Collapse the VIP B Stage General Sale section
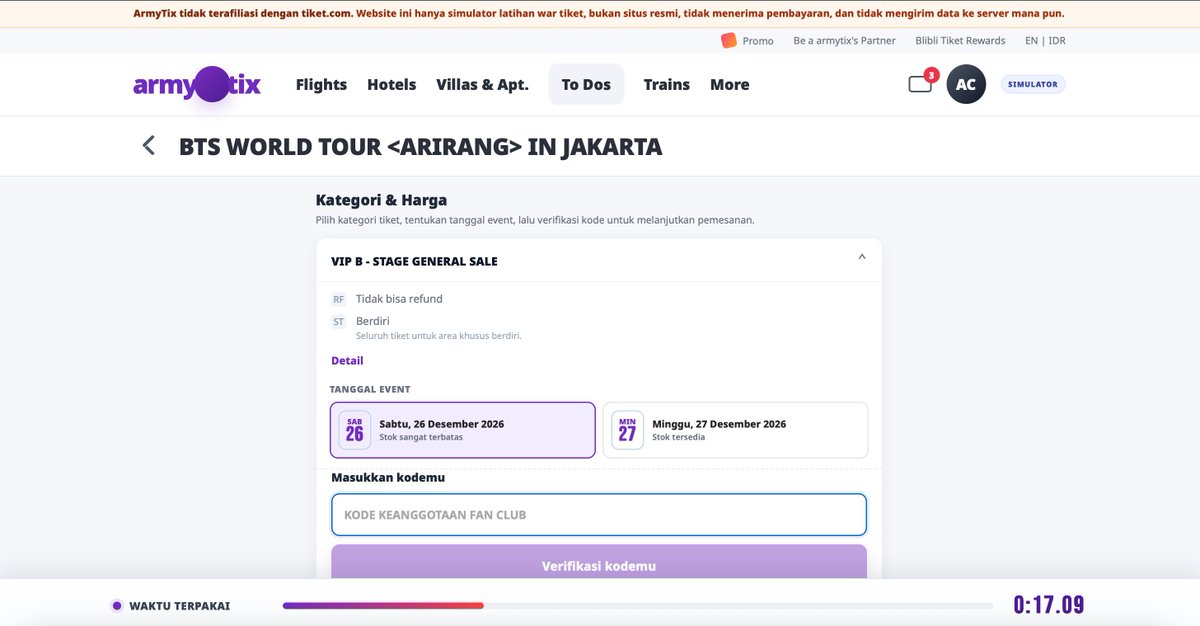 862,257
